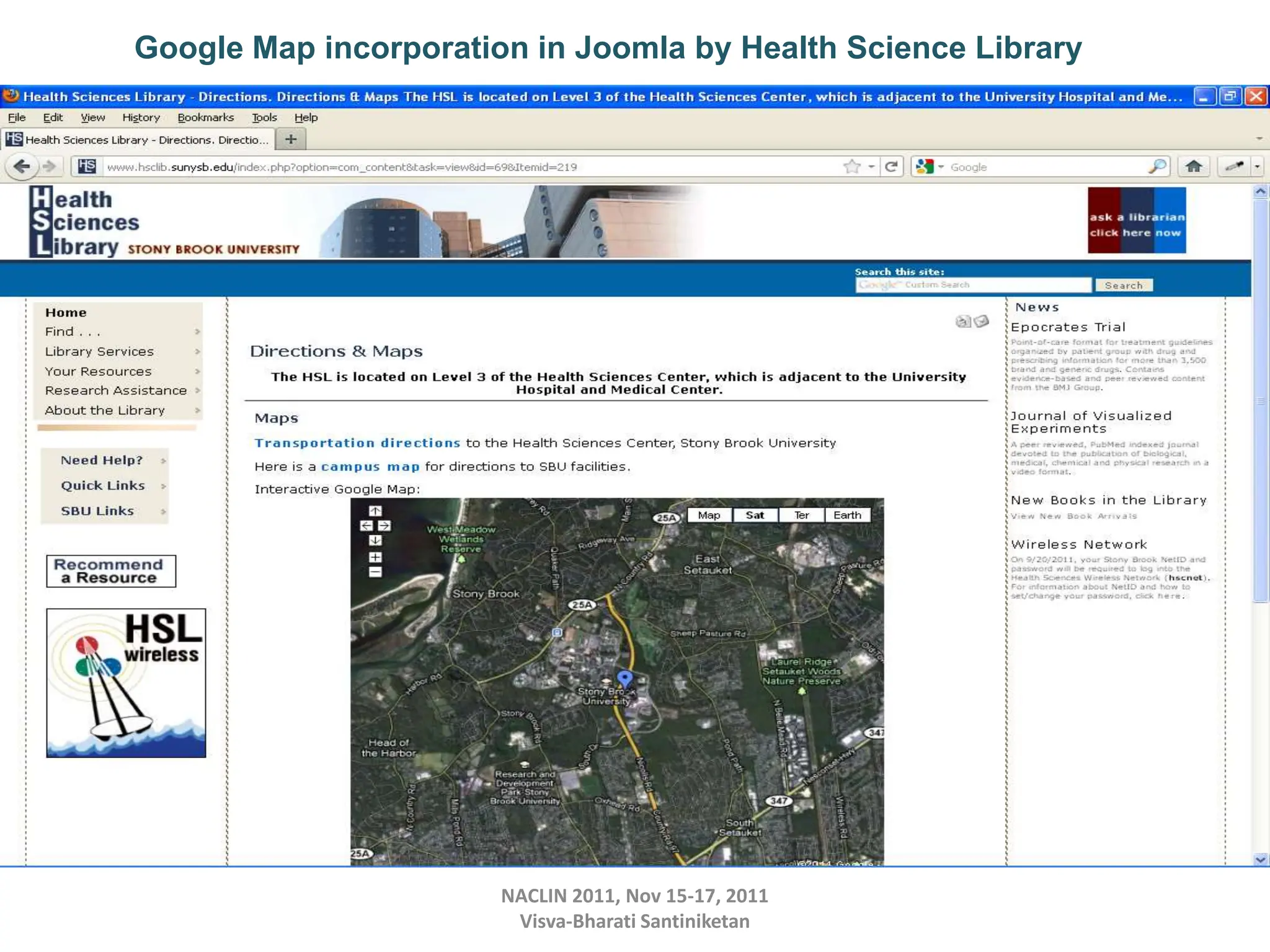Open the Tools menu

[264, 117]
